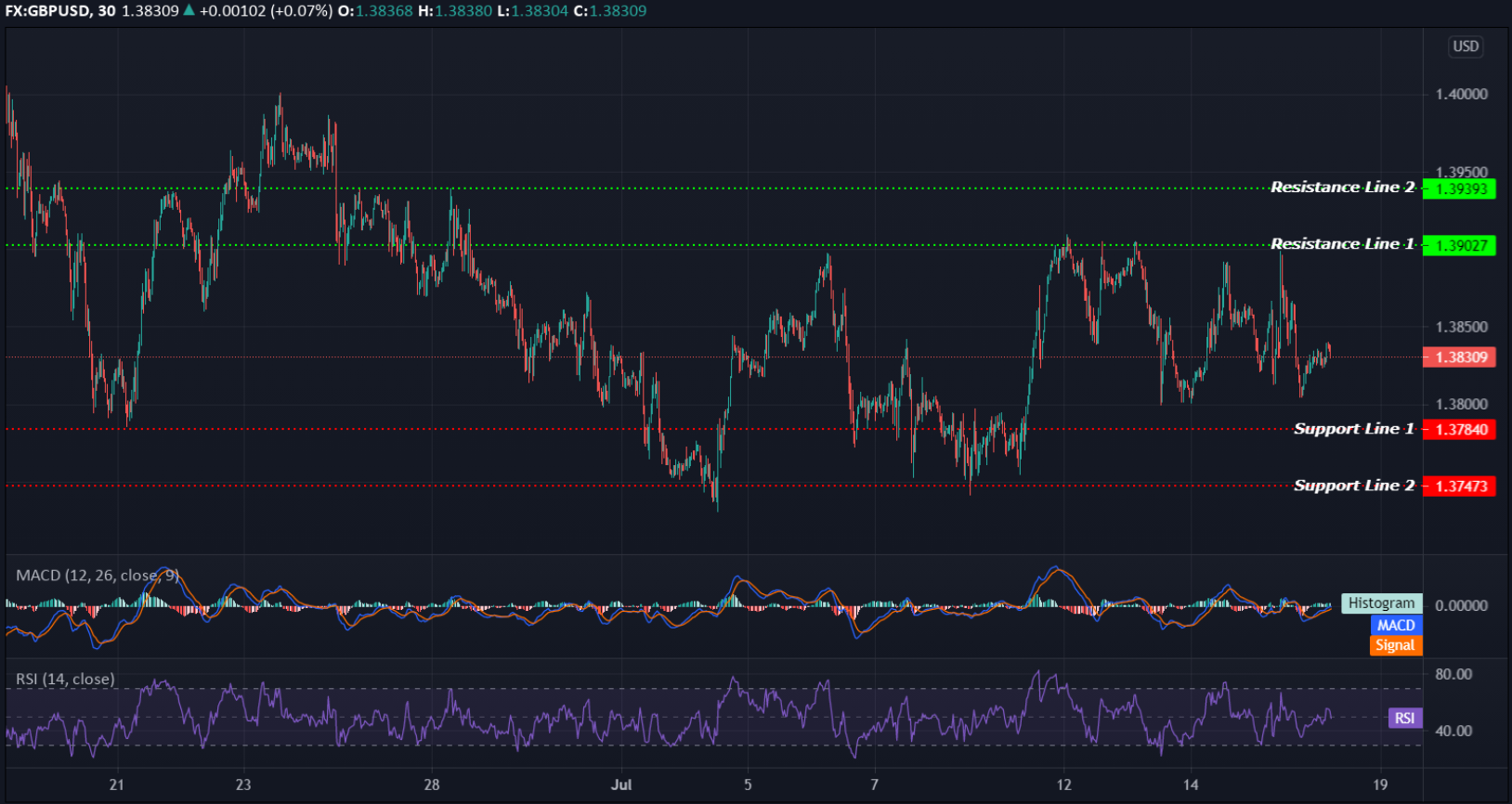Select the 1.37840 red price tag
The height and width of the screenshot is (804, 1512).
click(x=1459, y=430)
